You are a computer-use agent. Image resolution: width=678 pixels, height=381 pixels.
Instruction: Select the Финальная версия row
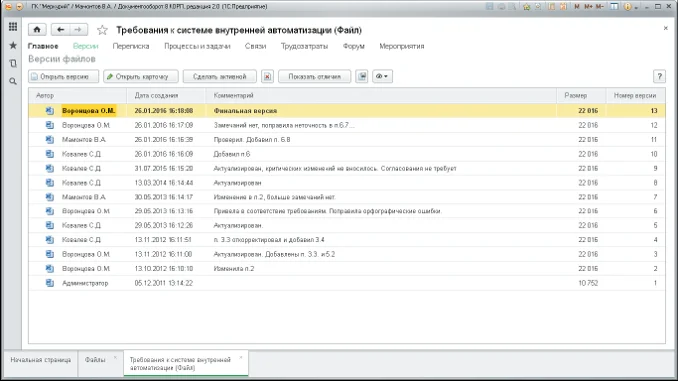click(347, 111)
